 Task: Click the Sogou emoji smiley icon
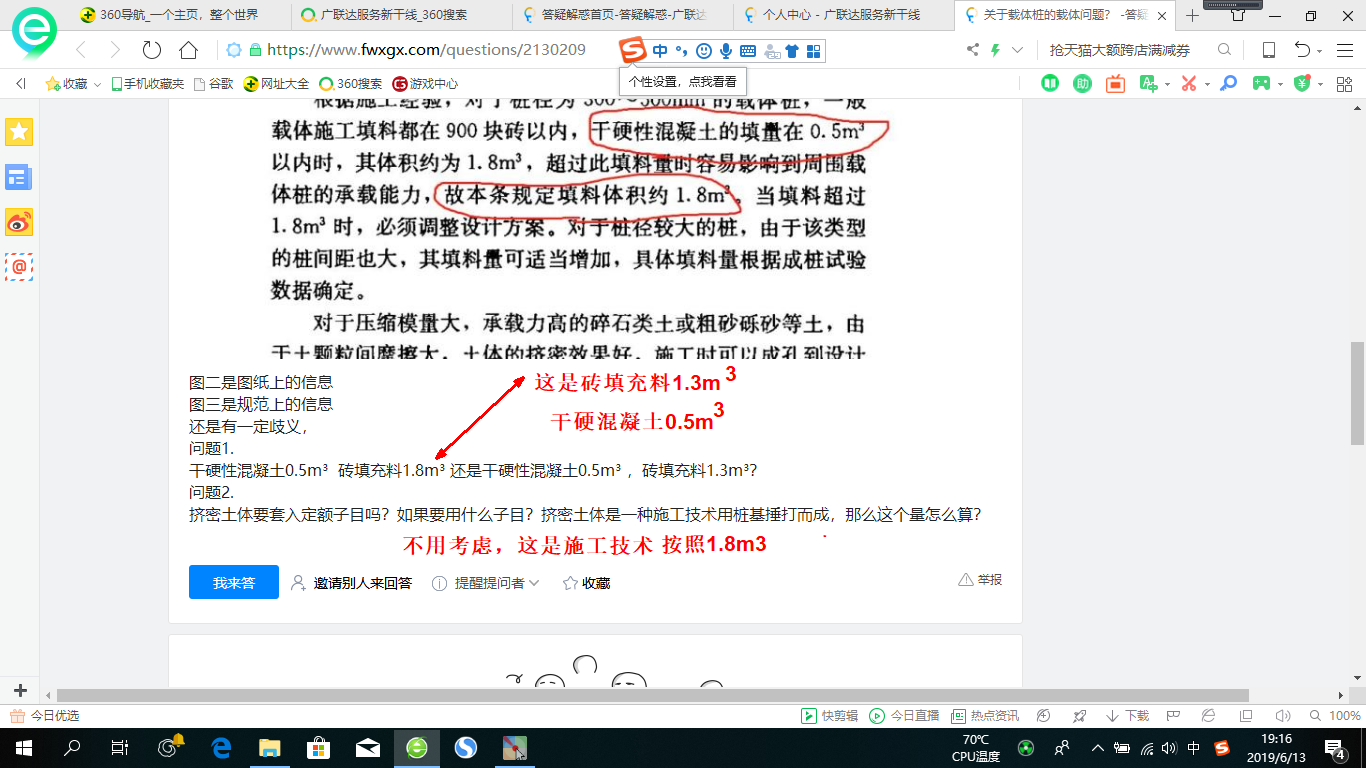pos(703,51)
